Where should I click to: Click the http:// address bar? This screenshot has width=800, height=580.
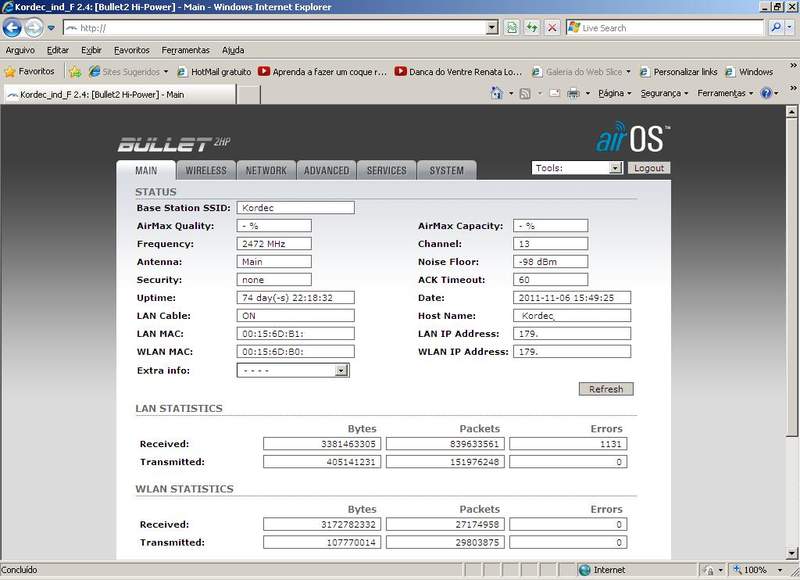tap(275, 28)
